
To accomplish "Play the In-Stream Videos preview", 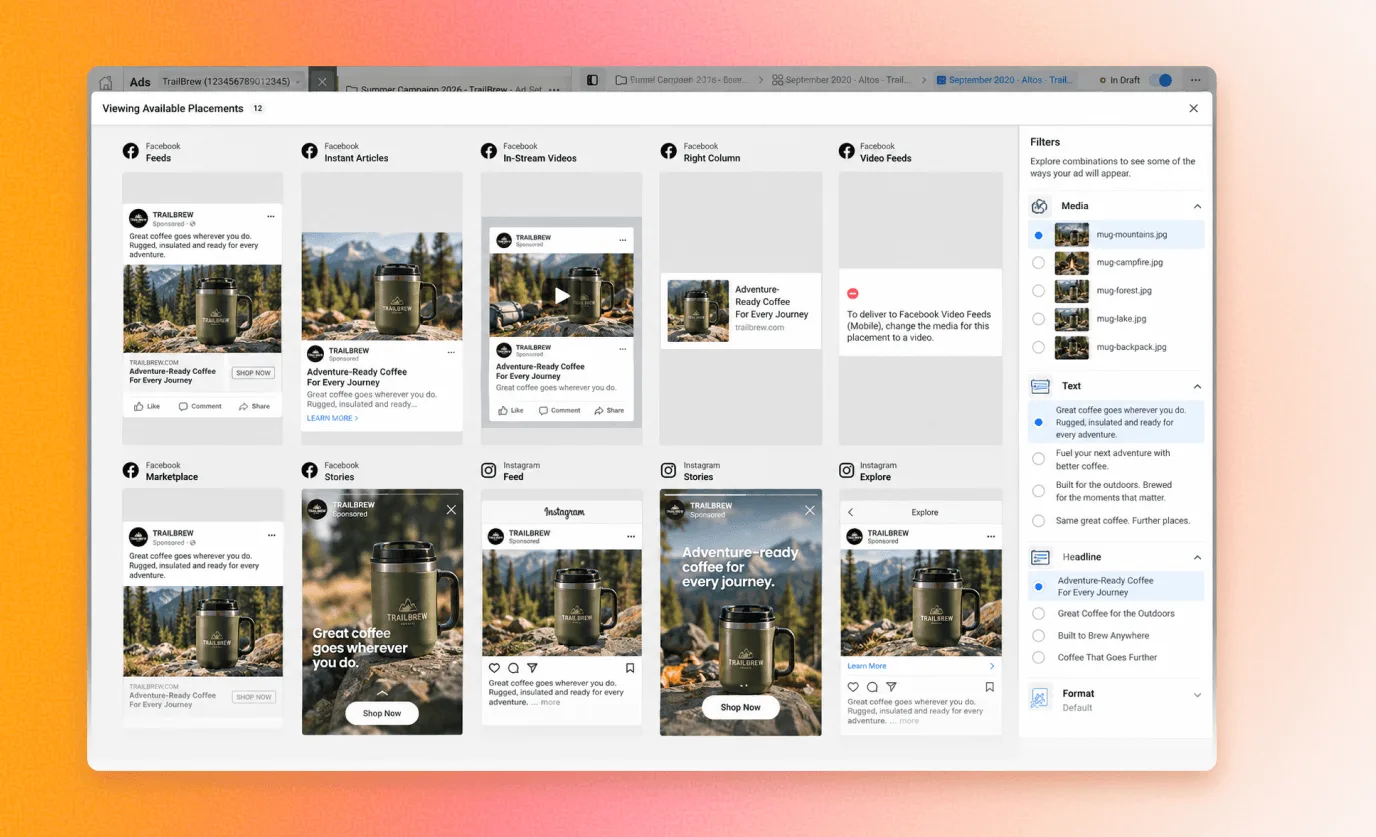I will pyautogui.click(x=562, y=295).
